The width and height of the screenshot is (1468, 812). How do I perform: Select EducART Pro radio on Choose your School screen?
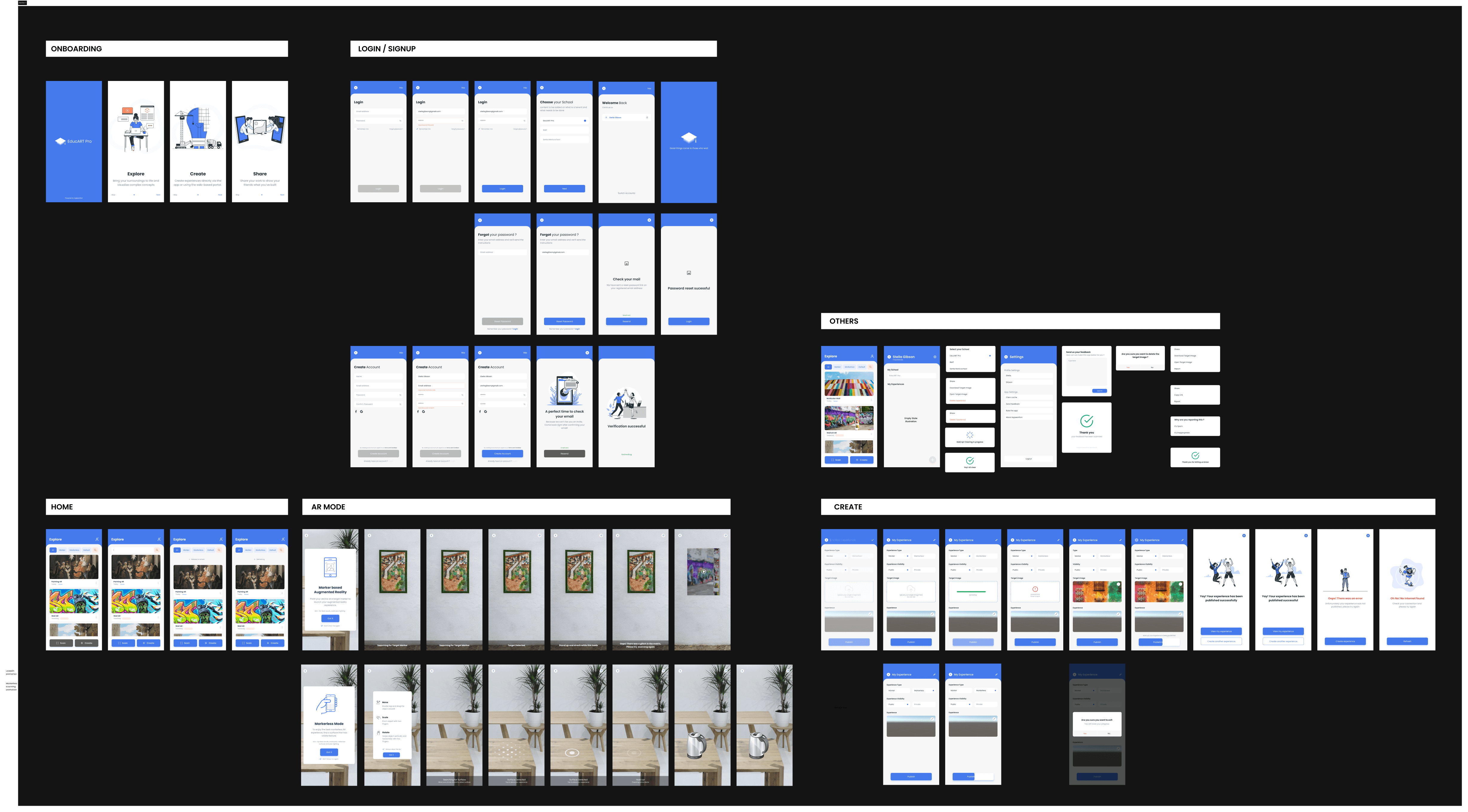pos(585,121)
